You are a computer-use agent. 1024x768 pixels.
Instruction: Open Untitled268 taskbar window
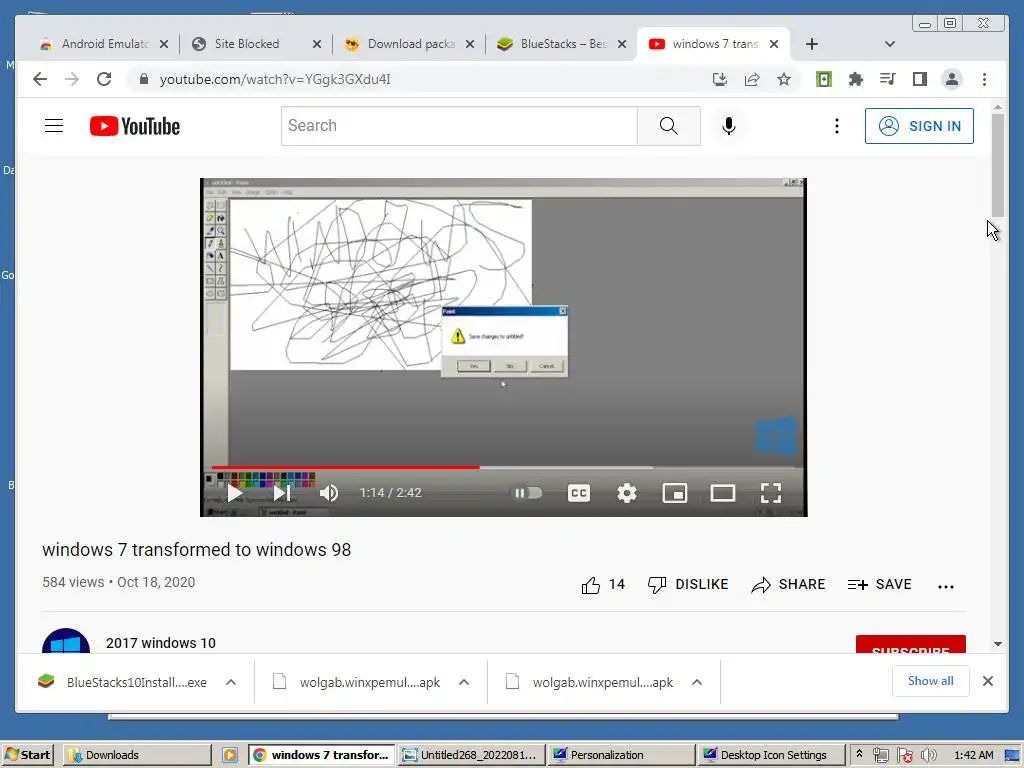coord(471,755)
